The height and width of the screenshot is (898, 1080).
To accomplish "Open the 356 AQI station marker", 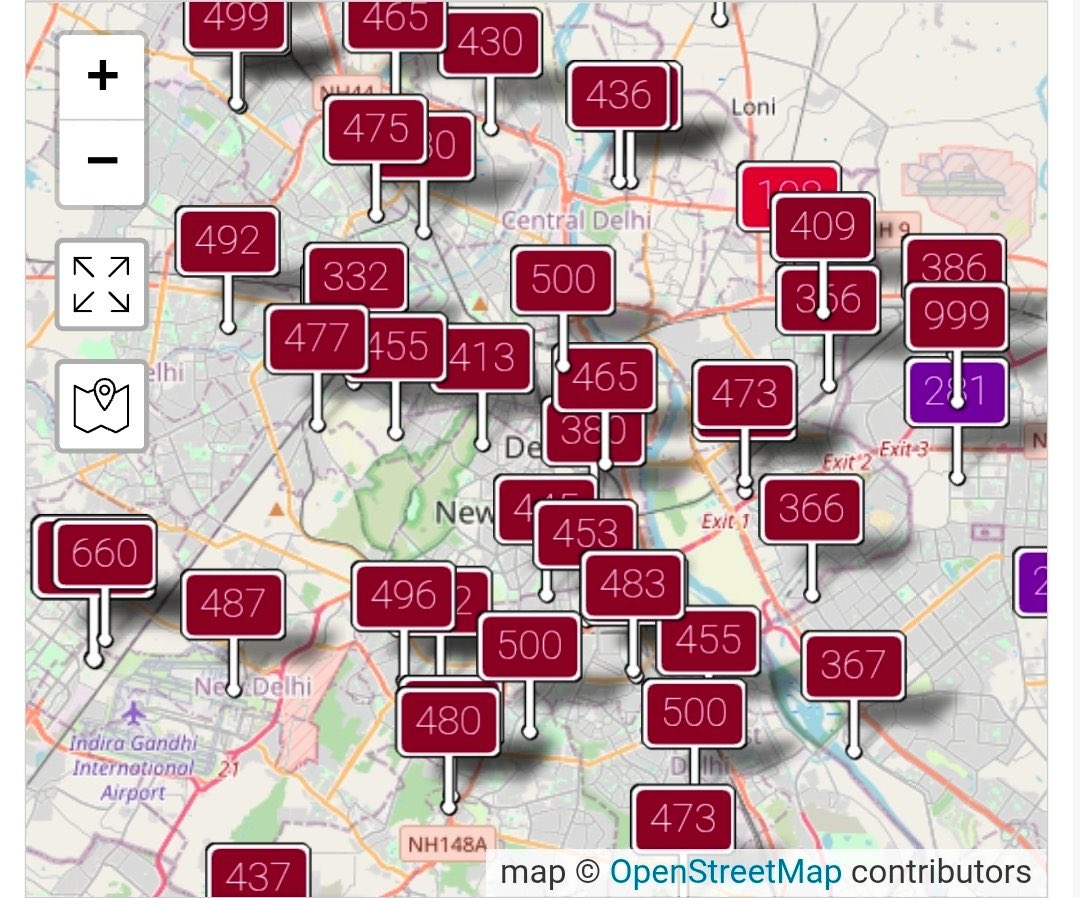I will point(828,300).
